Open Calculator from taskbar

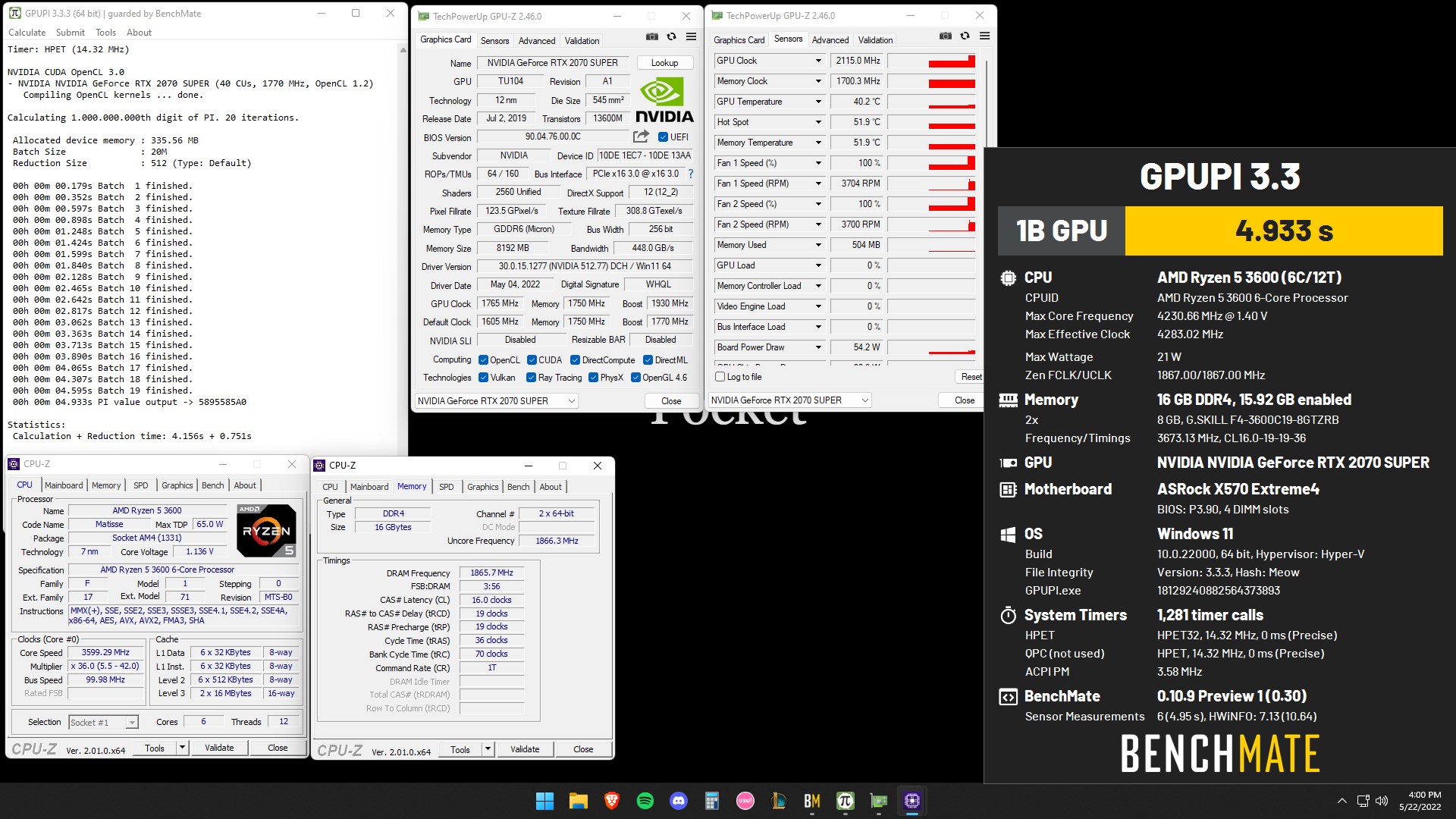(711, 801)
